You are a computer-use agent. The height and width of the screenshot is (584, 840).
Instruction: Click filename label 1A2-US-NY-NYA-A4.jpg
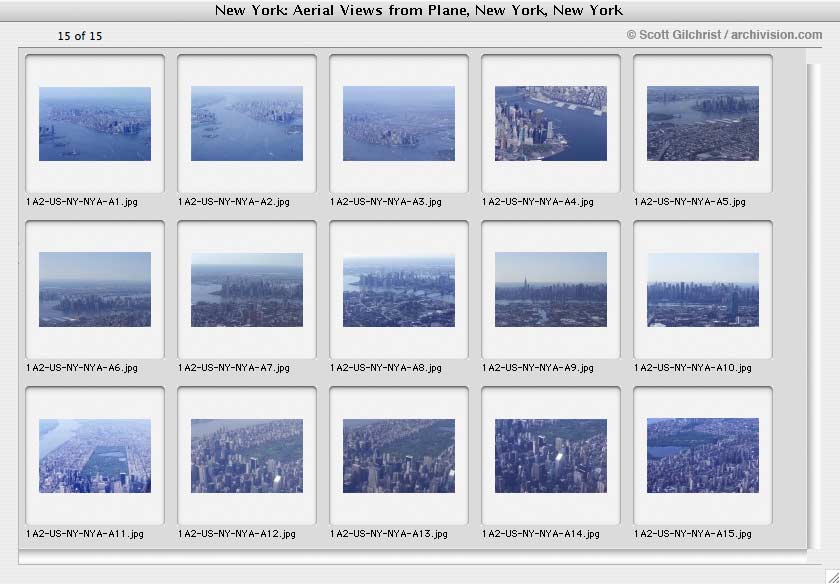click(x=538, y=202)
